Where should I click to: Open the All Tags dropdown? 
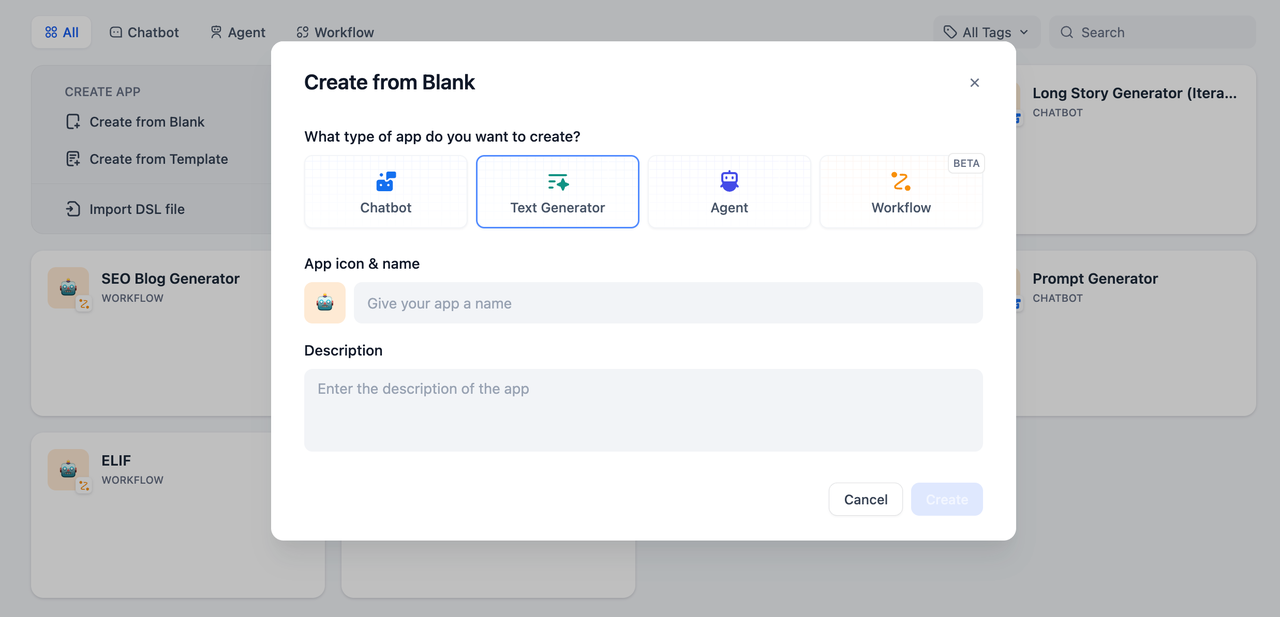[987, 32]
